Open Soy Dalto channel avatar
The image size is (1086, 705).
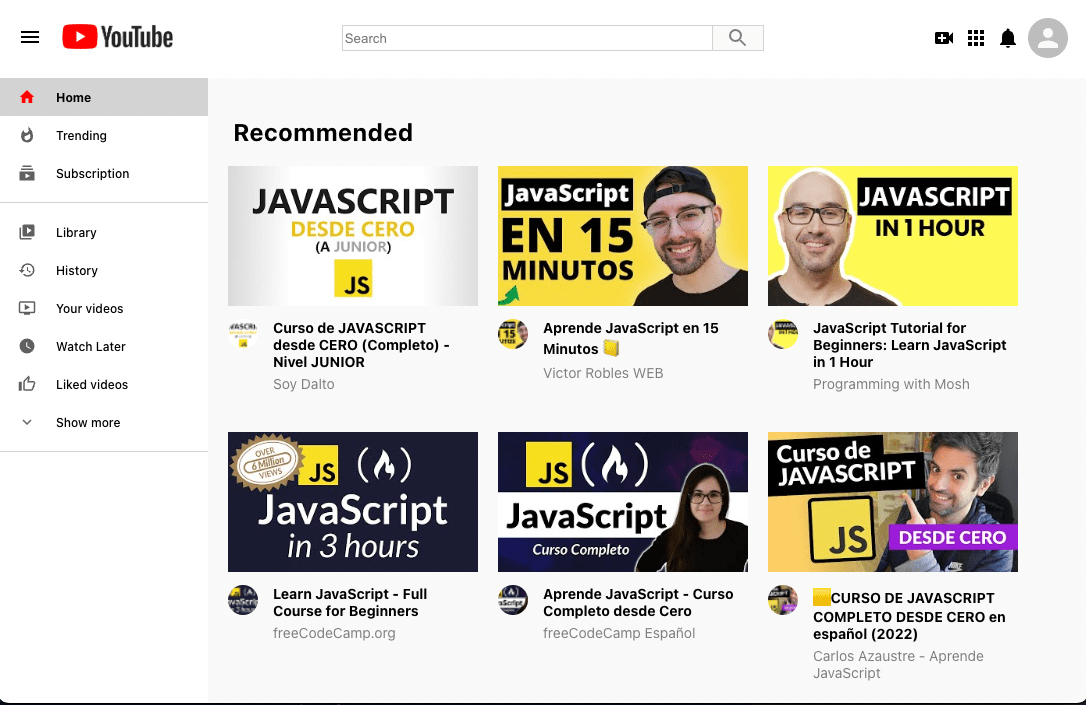(243, 334)
